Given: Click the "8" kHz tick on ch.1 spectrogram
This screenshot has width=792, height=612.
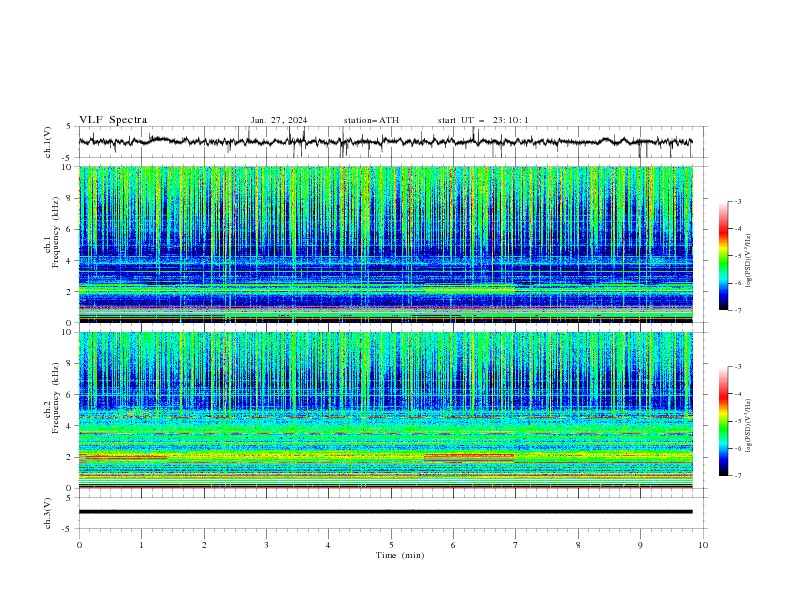Looking at the screenshot, I should pos(71,198).
